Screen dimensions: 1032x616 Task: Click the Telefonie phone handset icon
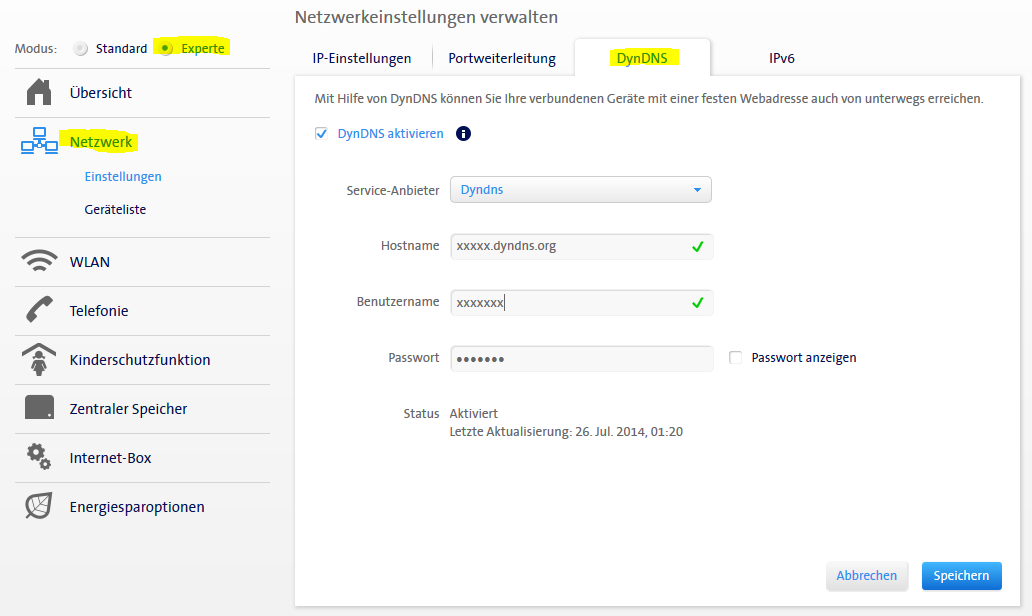[39, 311]
